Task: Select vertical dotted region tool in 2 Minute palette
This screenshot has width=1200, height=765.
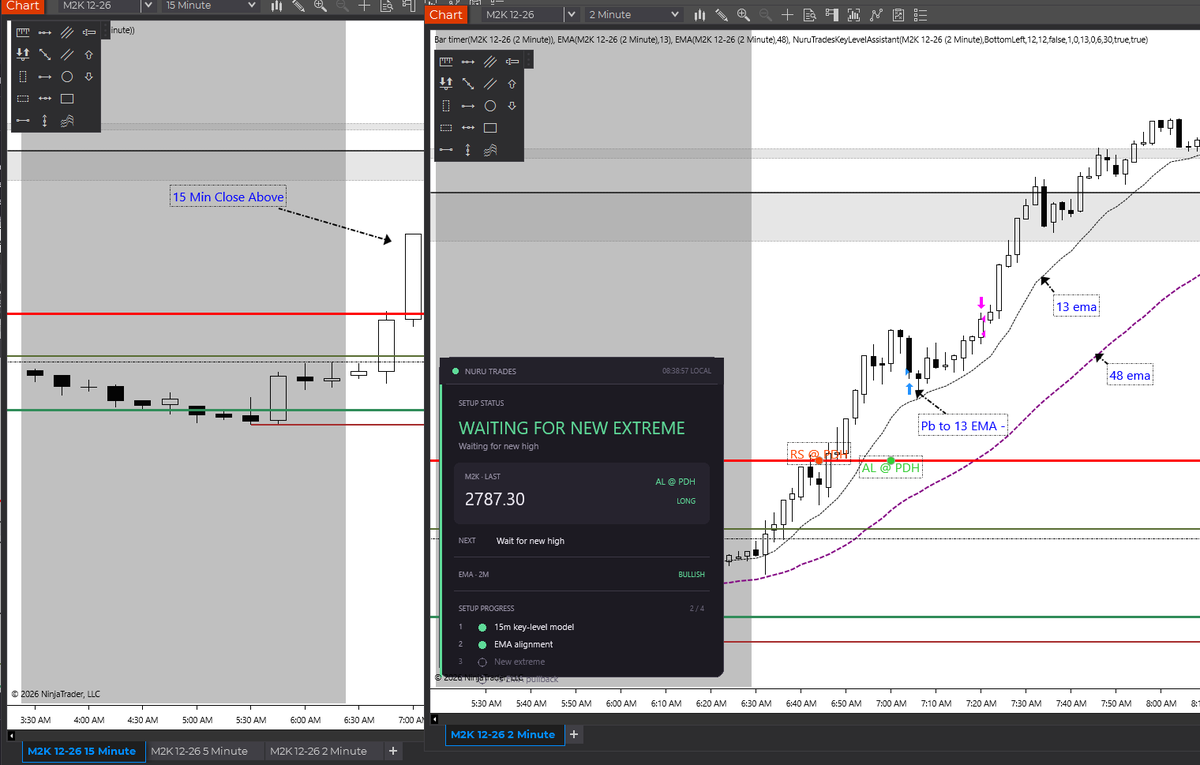Action: tap(446, 105)
